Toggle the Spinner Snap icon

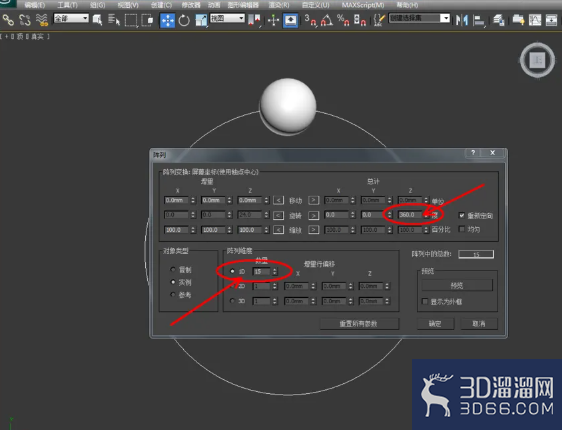click(x=359, y=20)
